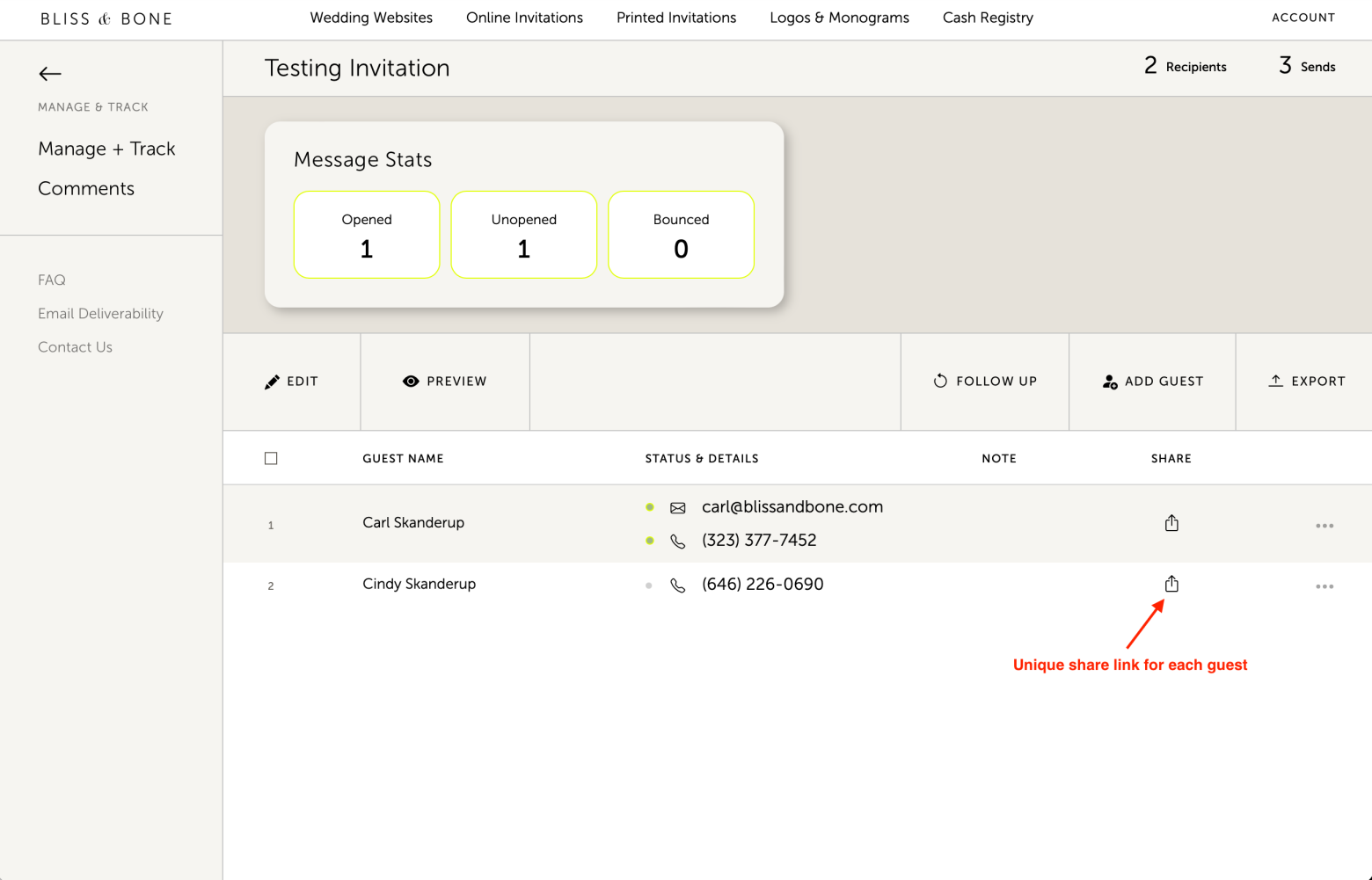Export the guest list
This screenshot has height=880, width=1372.
(x=1306, y=382)
